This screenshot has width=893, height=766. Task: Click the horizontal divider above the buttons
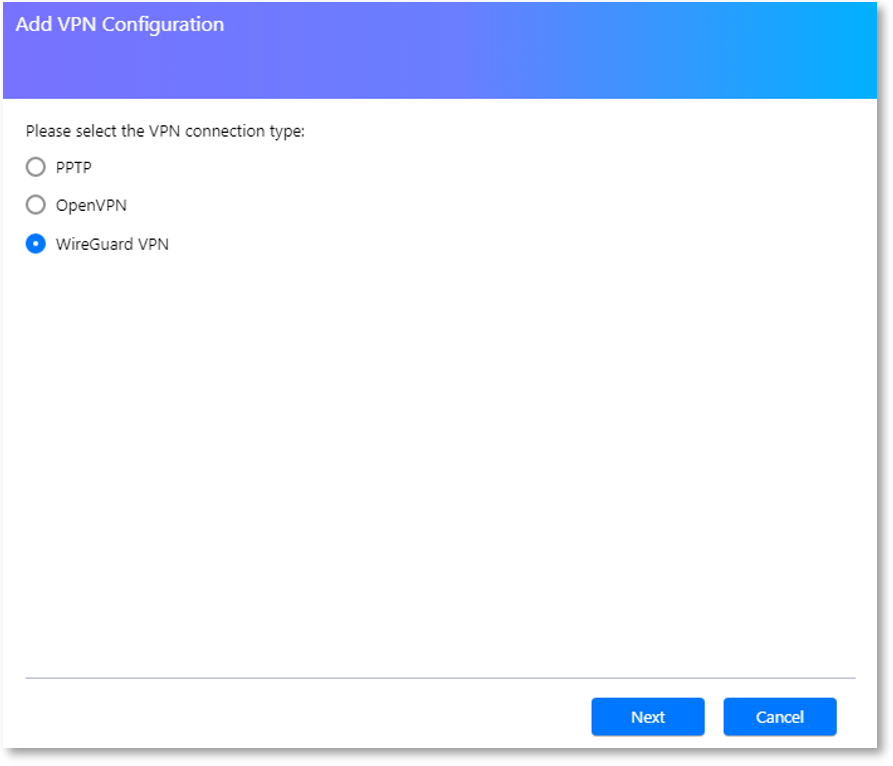coord(440,678)
